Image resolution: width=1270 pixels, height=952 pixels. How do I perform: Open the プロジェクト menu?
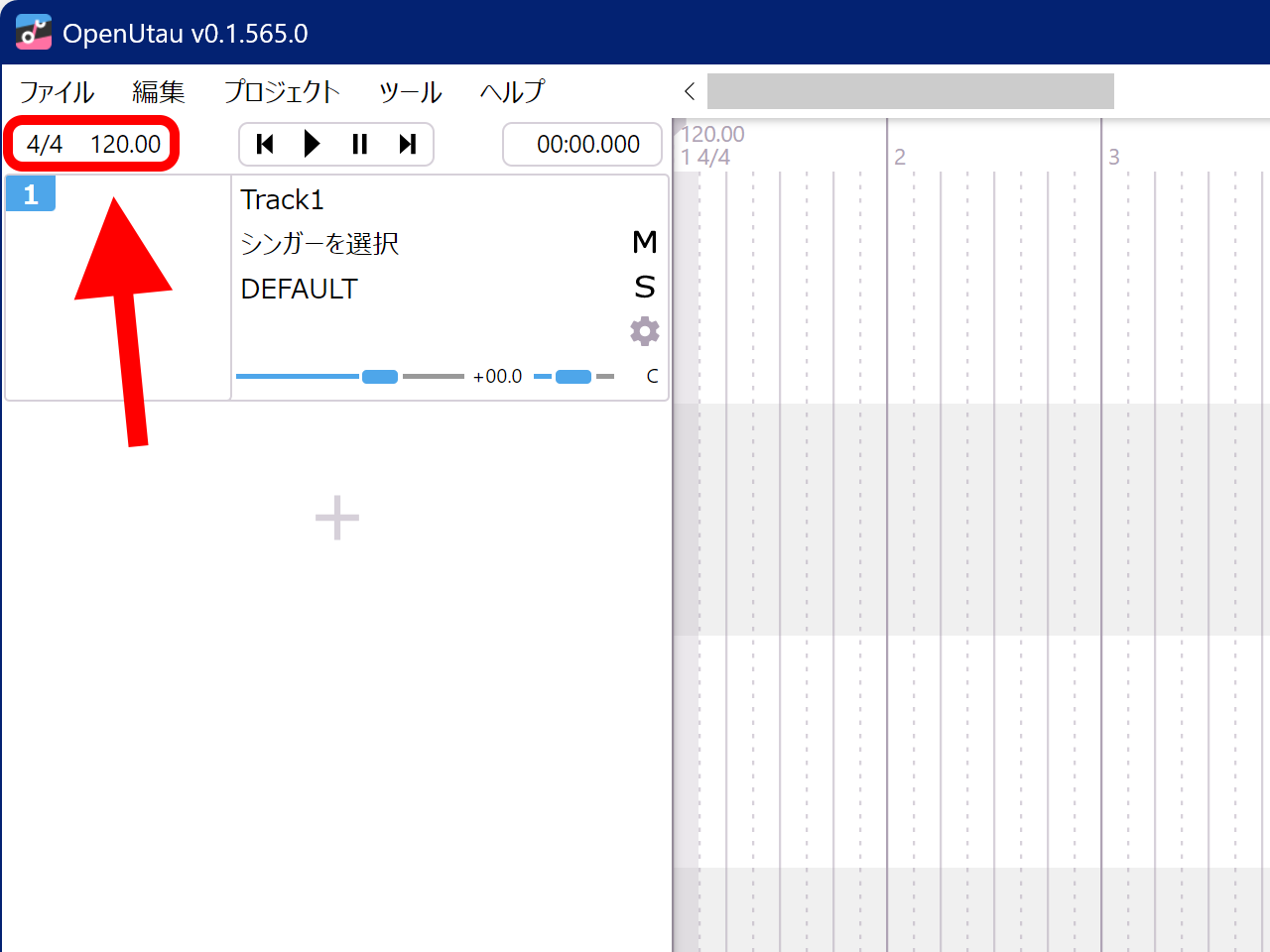point(282,92)
